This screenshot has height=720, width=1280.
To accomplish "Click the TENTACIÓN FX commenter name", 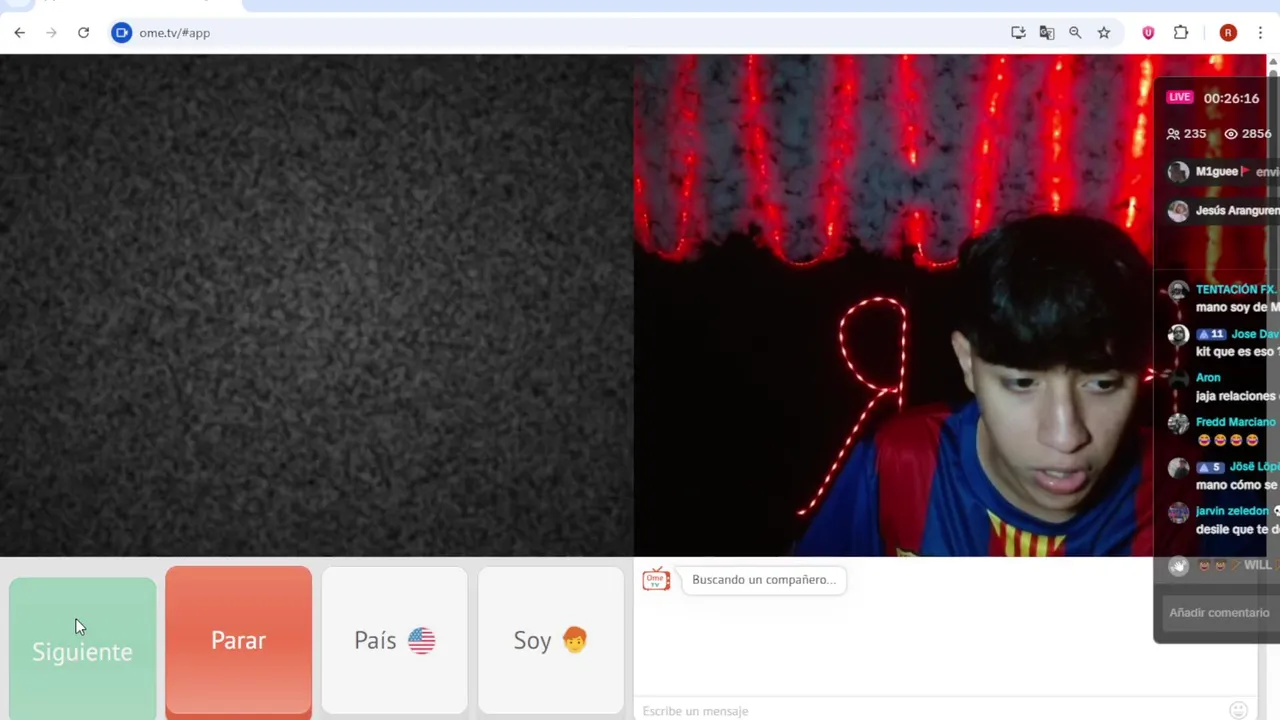I will click(x=1236, y=290).
